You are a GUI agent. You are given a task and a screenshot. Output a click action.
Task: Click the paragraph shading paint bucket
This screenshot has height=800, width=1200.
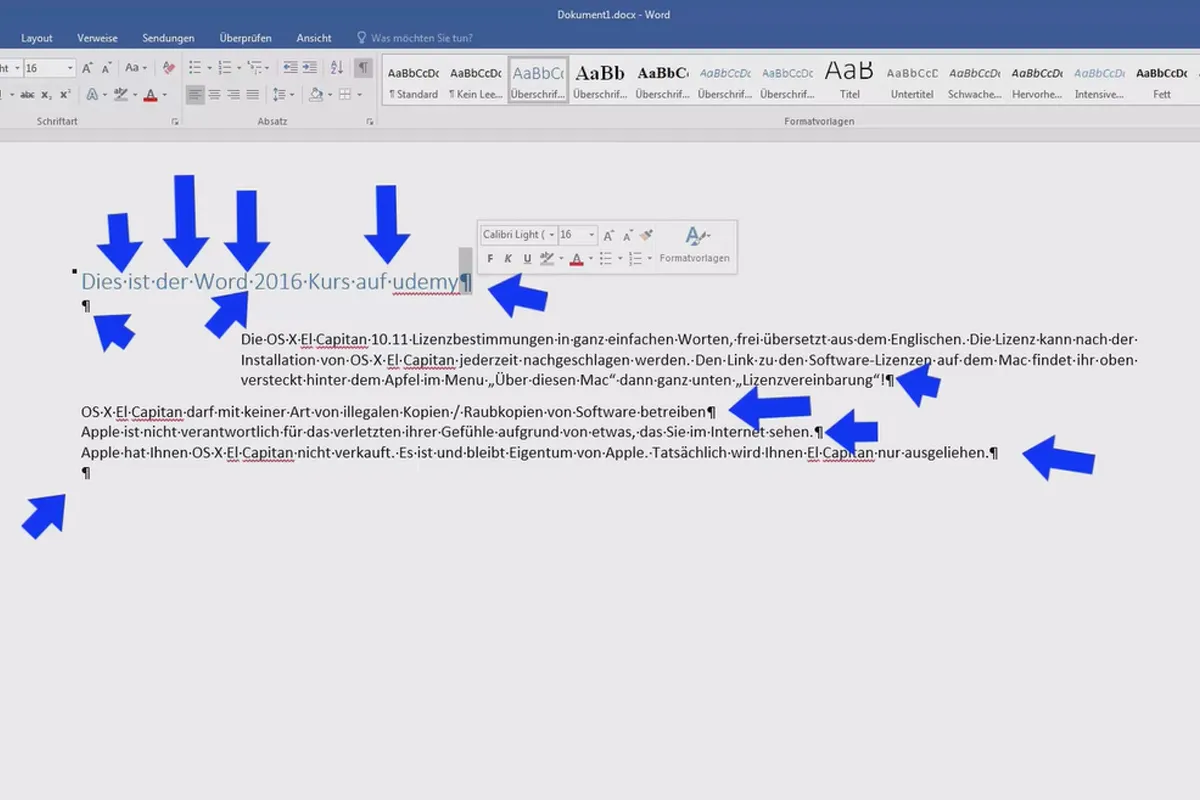[x=316, y=94]
